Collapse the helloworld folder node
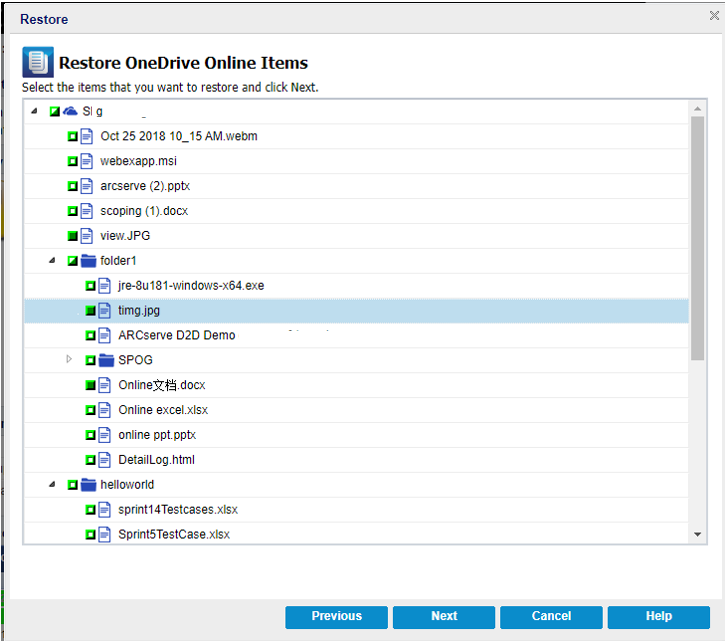725x641 pixels. pyautogui.click(x=52, y=485)
